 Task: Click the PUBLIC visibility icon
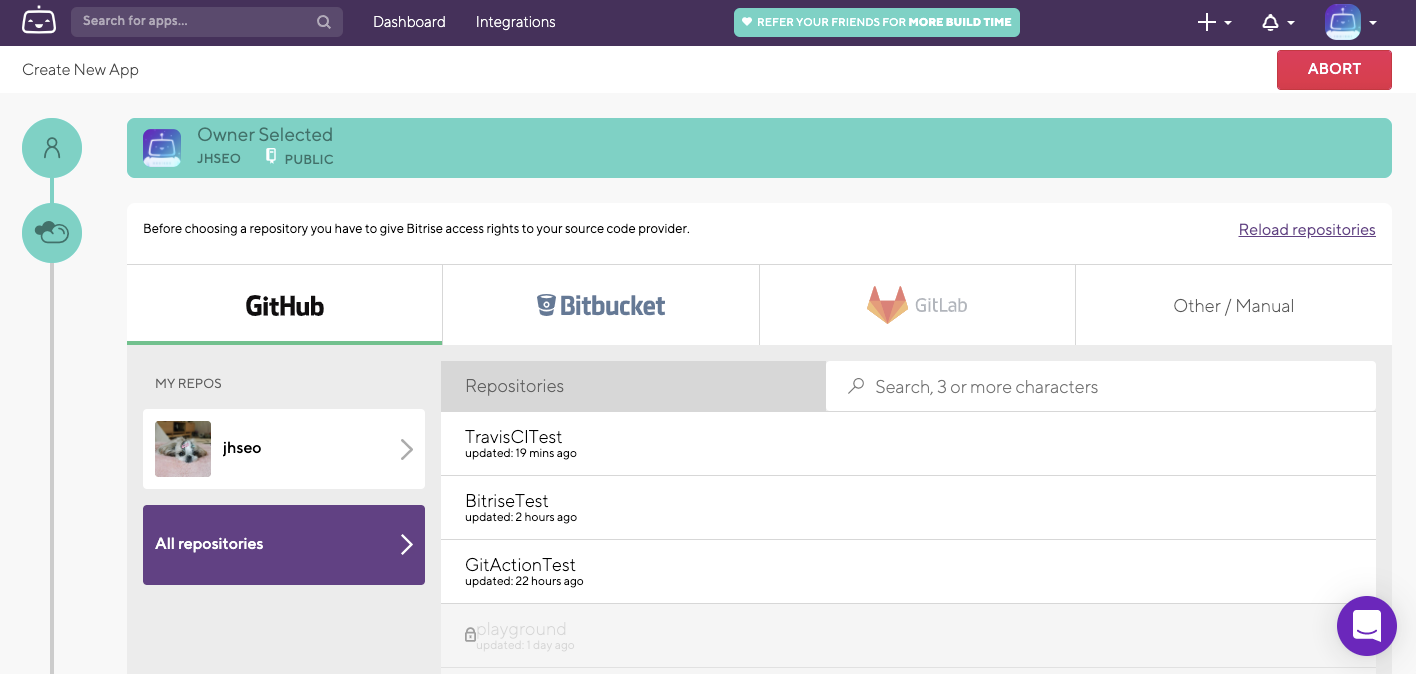[271, 157]
